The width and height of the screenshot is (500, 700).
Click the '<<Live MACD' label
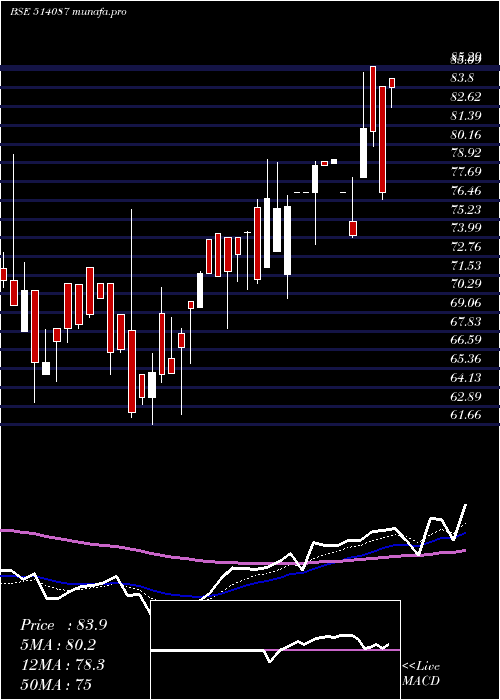pyautogui.click(x=421, y=673)
